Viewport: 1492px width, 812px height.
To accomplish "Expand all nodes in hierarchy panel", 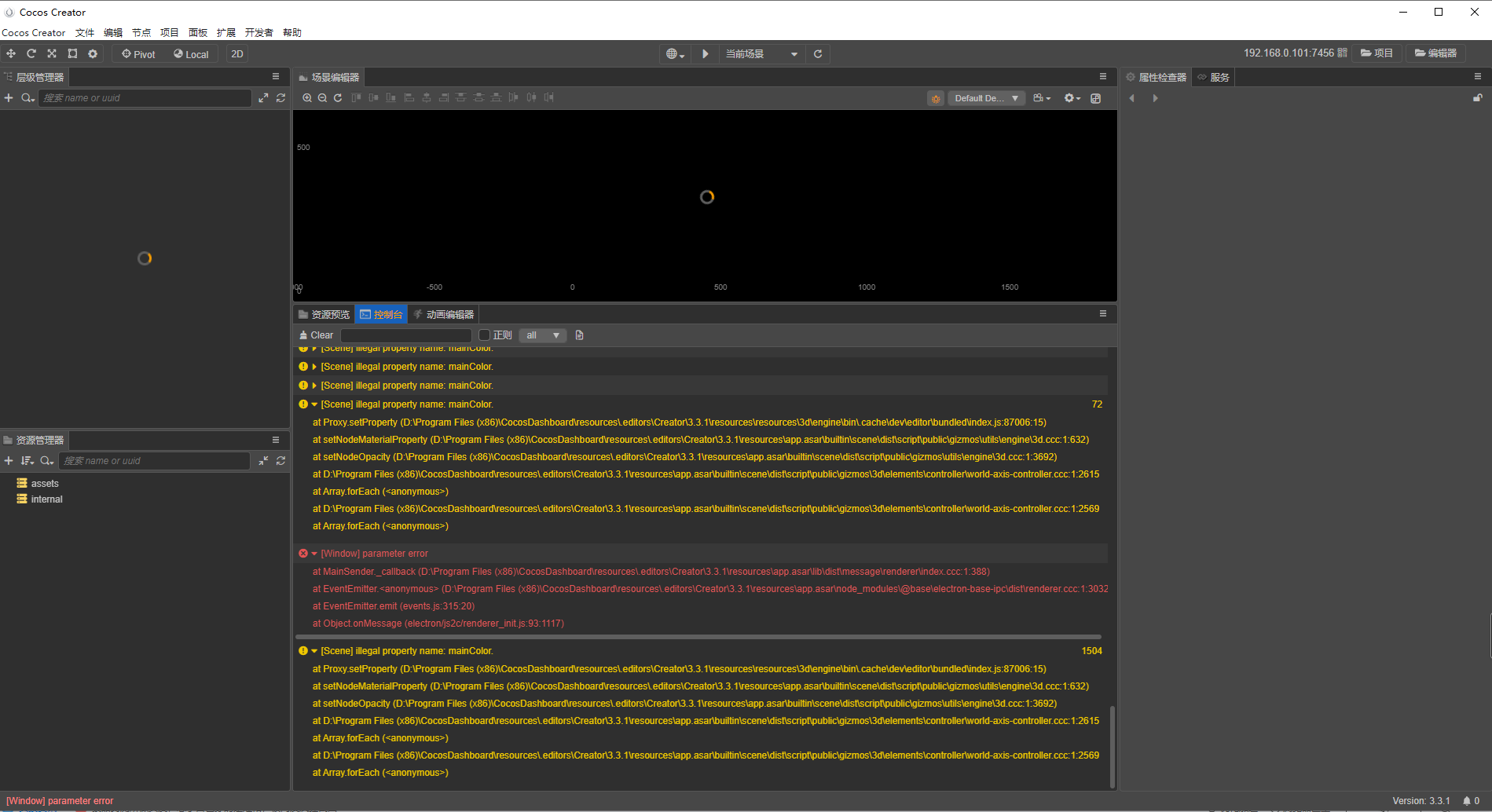I will [x=263, y=98].
